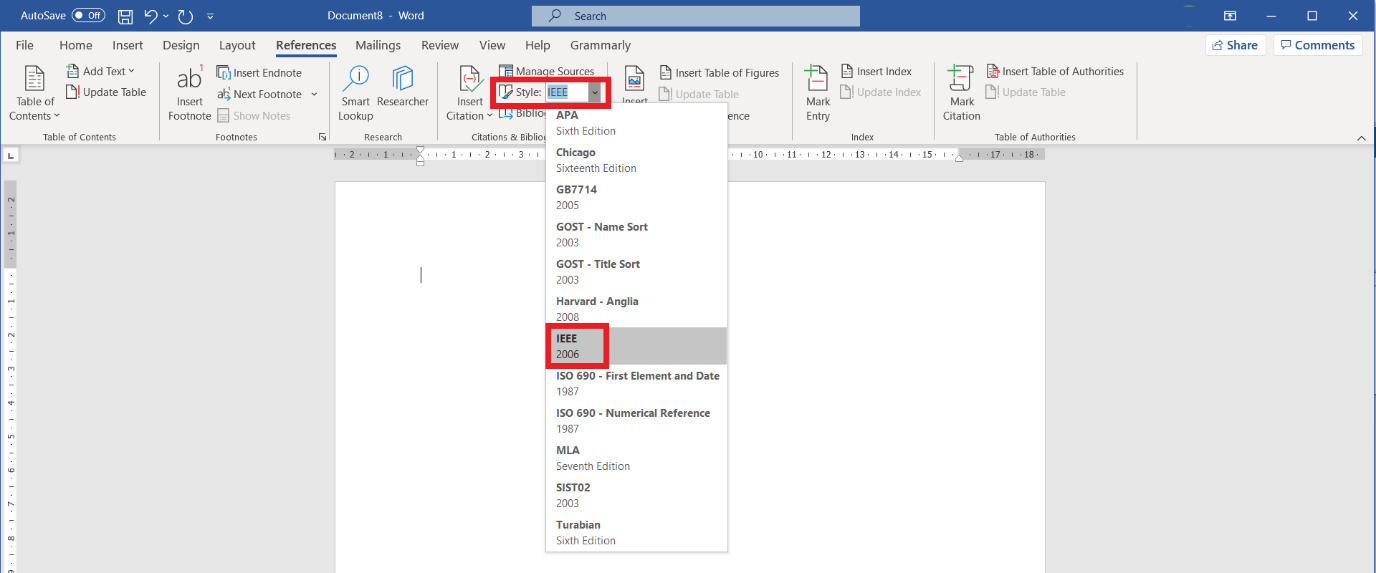Switch to the Mailings tab
1376x573 pixels.
coord(378,45)
